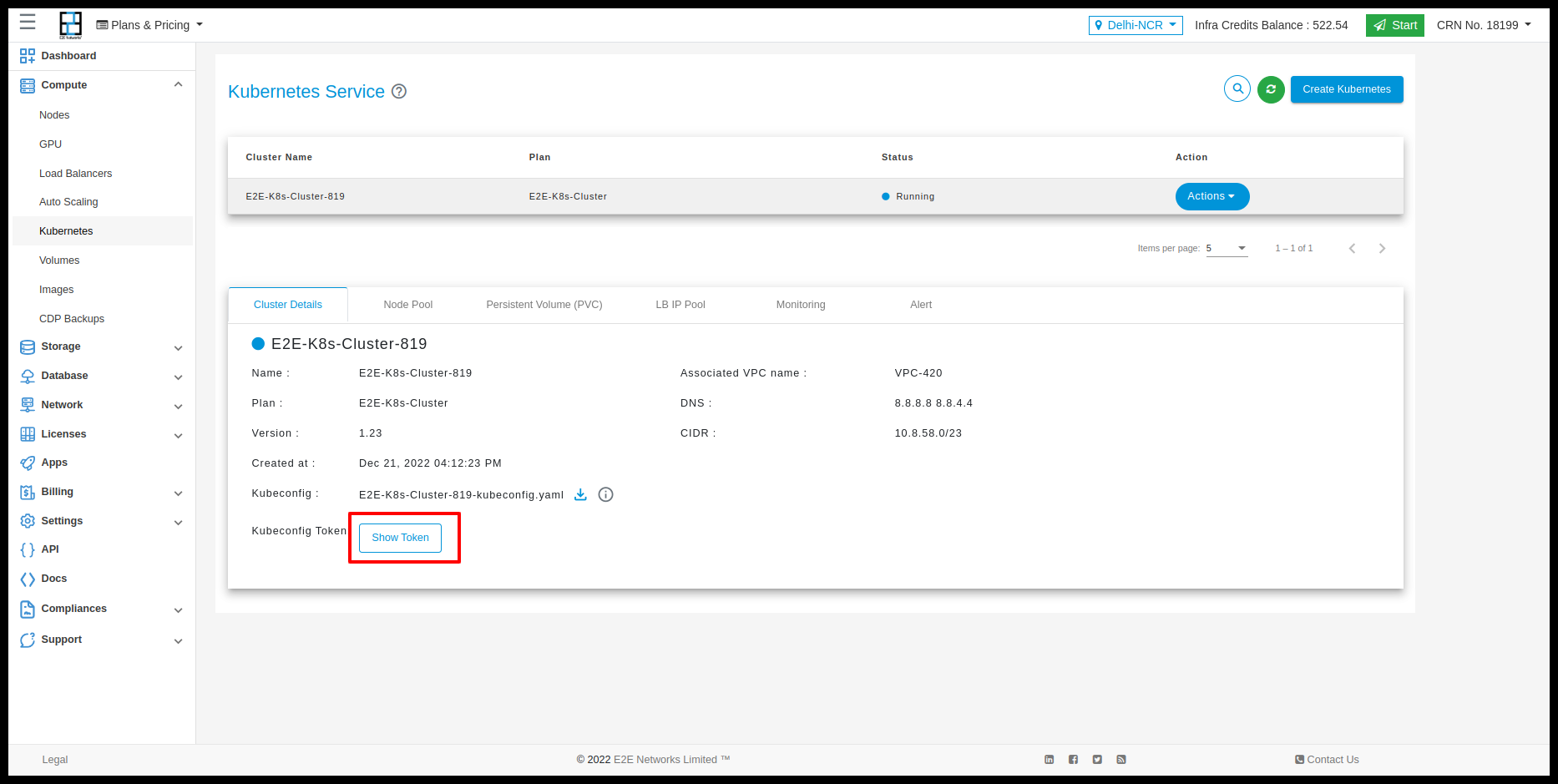Open the hamburger menu icon

click(28, 23)
